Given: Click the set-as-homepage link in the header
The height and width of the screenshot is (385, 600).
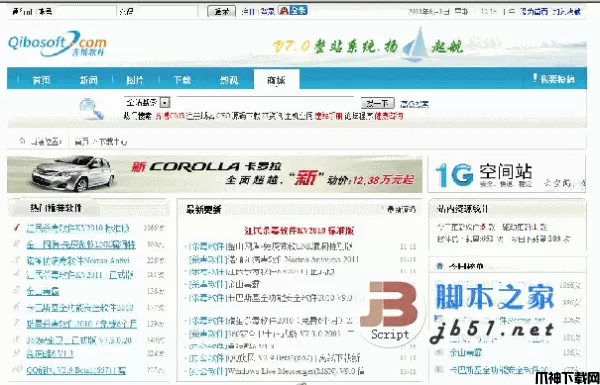Looking at the screenshot, I should tap(534, 11).
